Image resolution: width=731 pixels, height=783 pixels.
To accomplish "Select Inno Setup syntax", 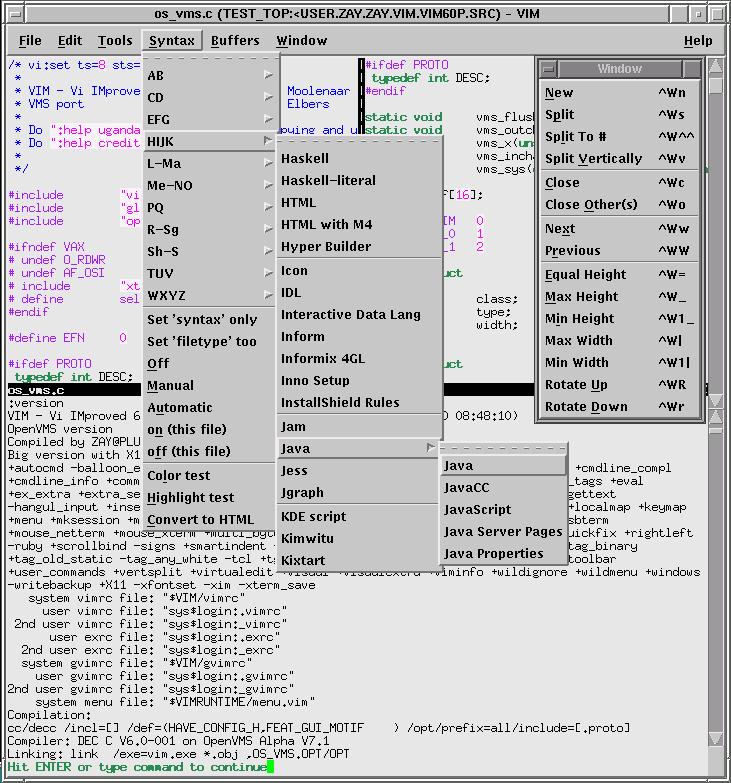I will pos(359,381).
